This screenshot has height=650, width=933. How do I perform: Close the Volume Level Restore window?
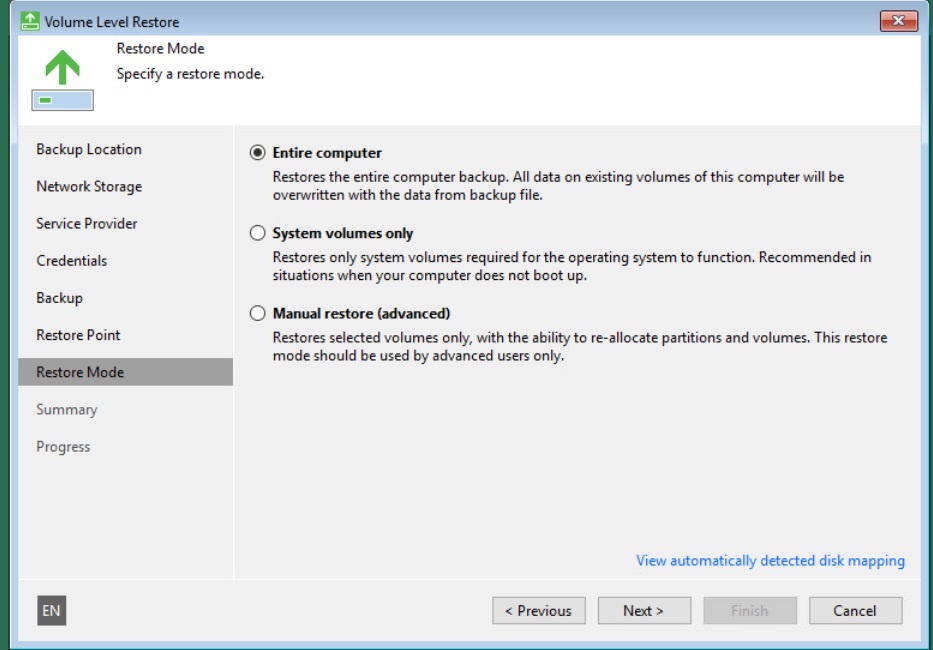pos(898,21)
